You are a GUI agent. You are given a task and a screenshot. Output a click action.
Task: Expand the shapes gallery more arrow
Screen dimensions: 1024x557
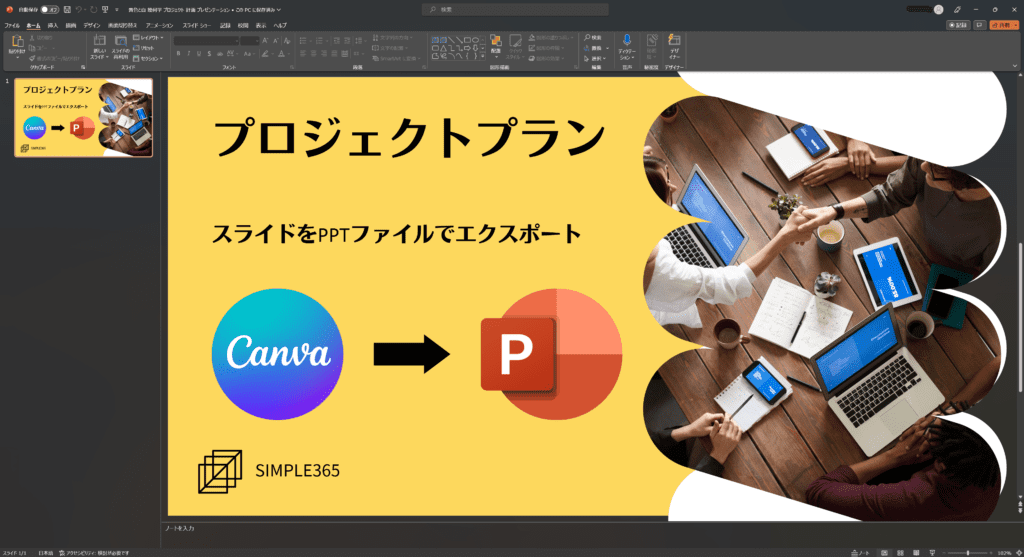(x=482, y=56)
